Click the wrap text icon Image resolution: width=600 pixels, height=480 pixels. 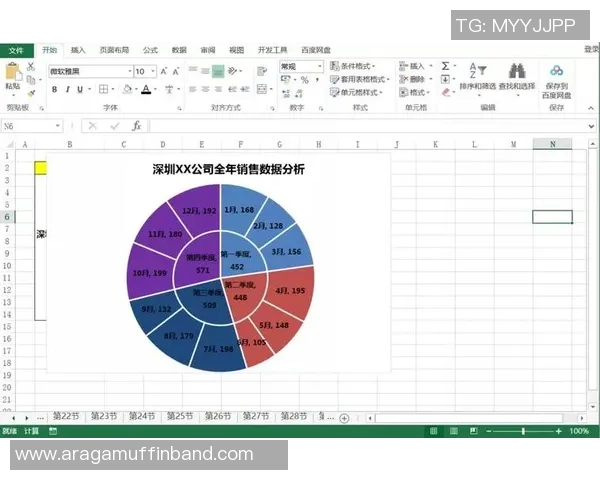click(x=262, y=71)
